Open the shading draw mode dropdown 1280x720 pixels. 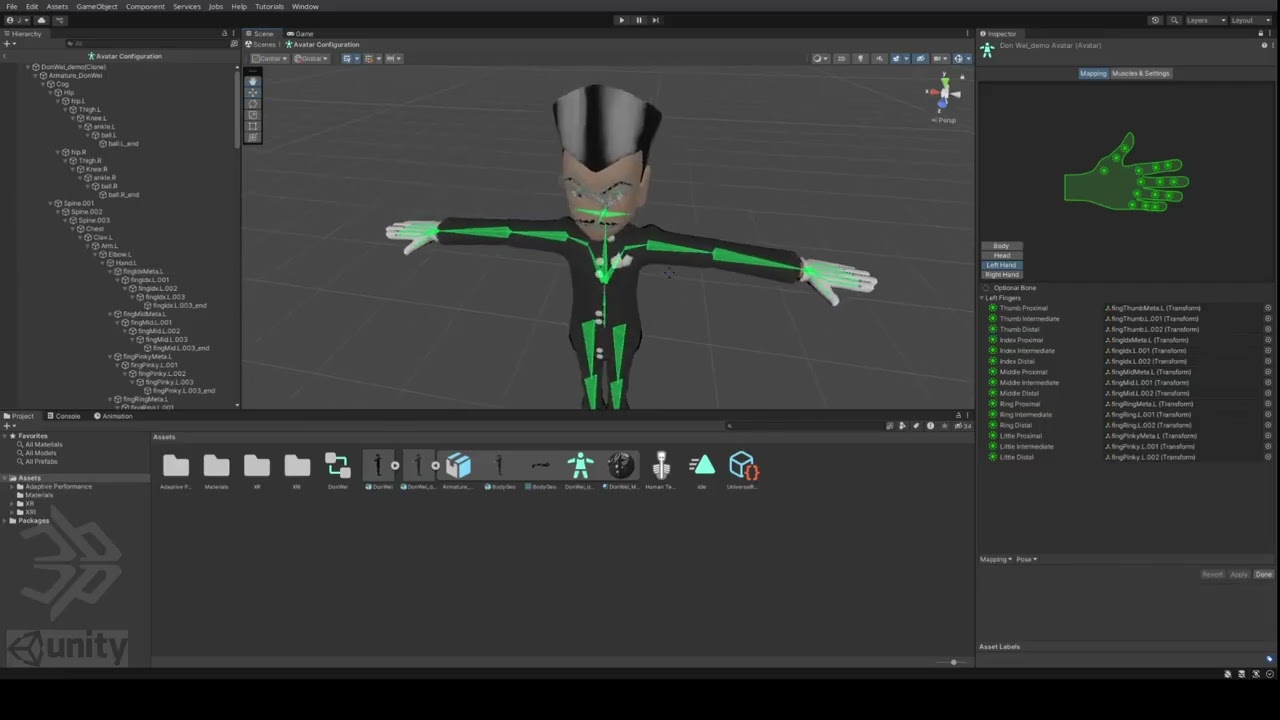coord(820,58)
